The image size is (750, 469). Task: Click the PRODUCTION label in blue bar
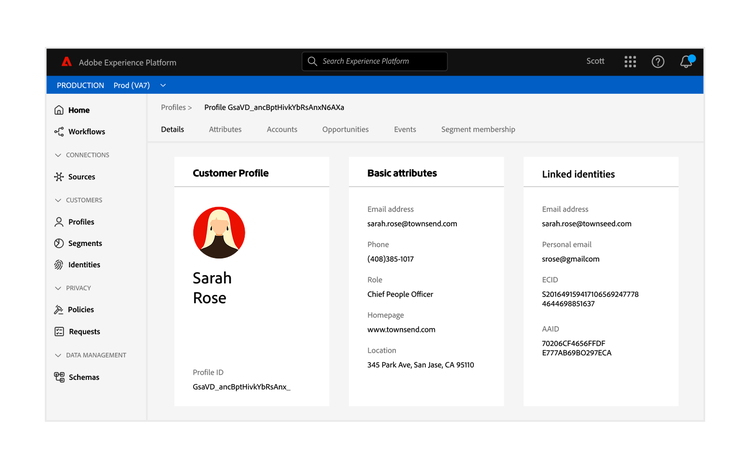[80, 85]
